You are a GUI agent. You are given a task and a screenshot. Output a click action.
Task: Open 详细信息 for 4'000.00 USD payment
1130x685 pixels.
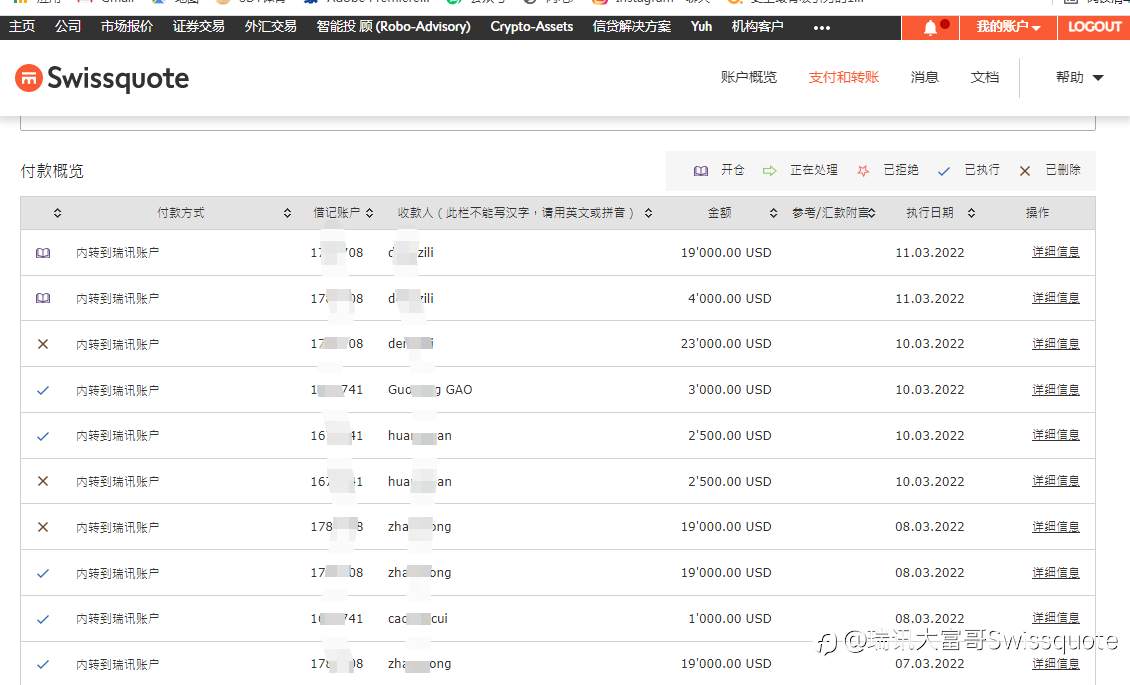(1056, 298)
